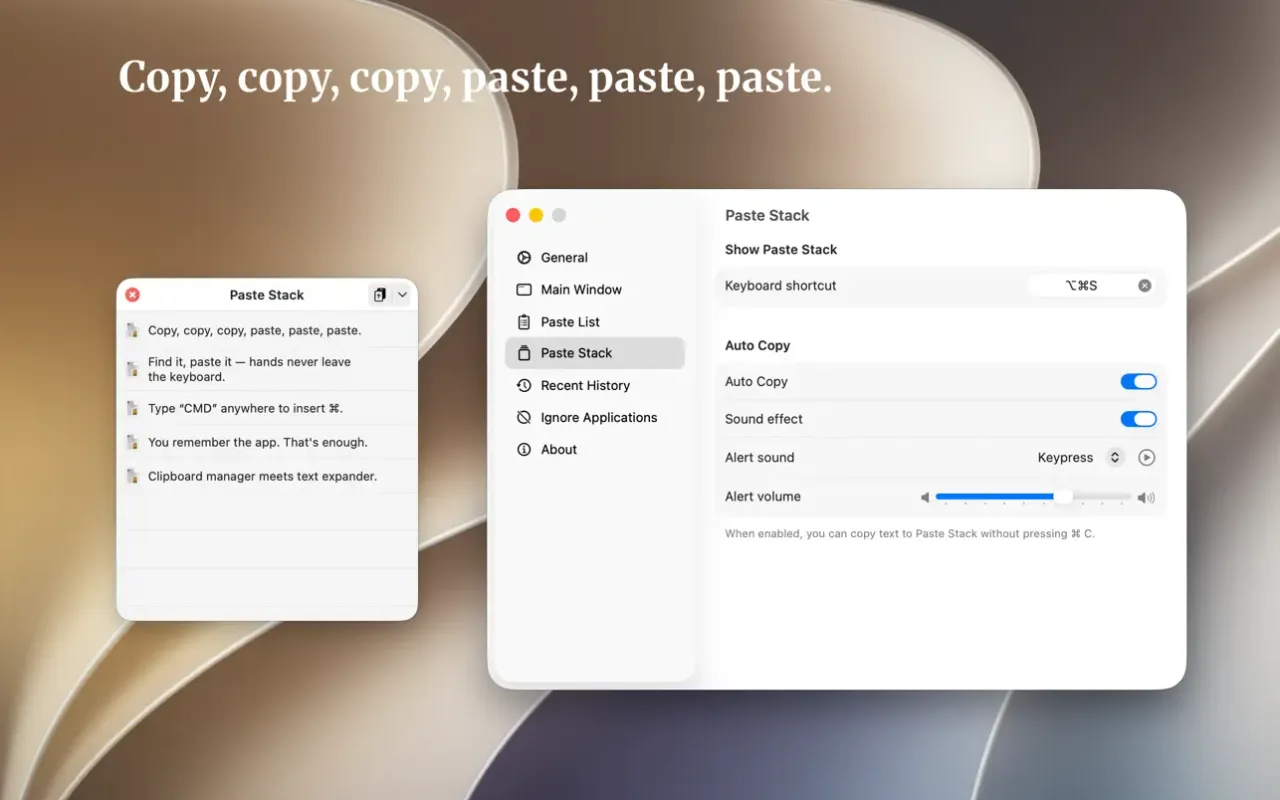
Task: Select the Paste Stack sidebar item
Action: [595, 353]
